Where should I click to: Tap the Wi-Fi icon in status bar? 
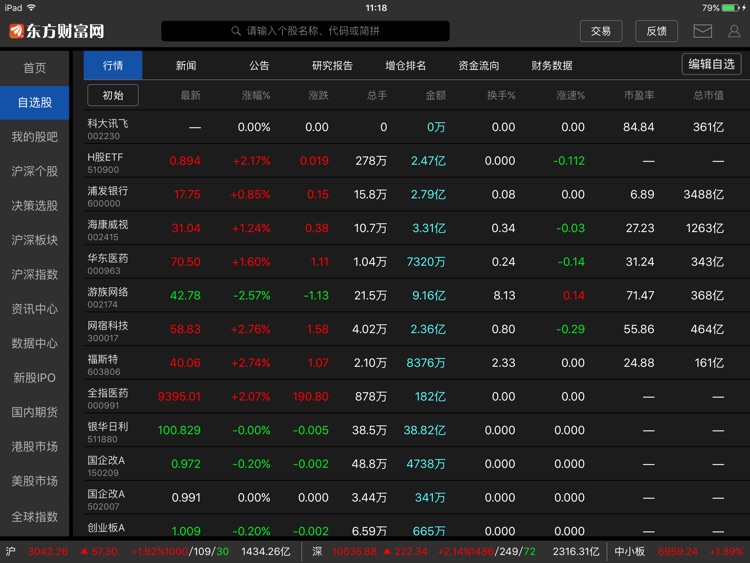click(31, 7)
